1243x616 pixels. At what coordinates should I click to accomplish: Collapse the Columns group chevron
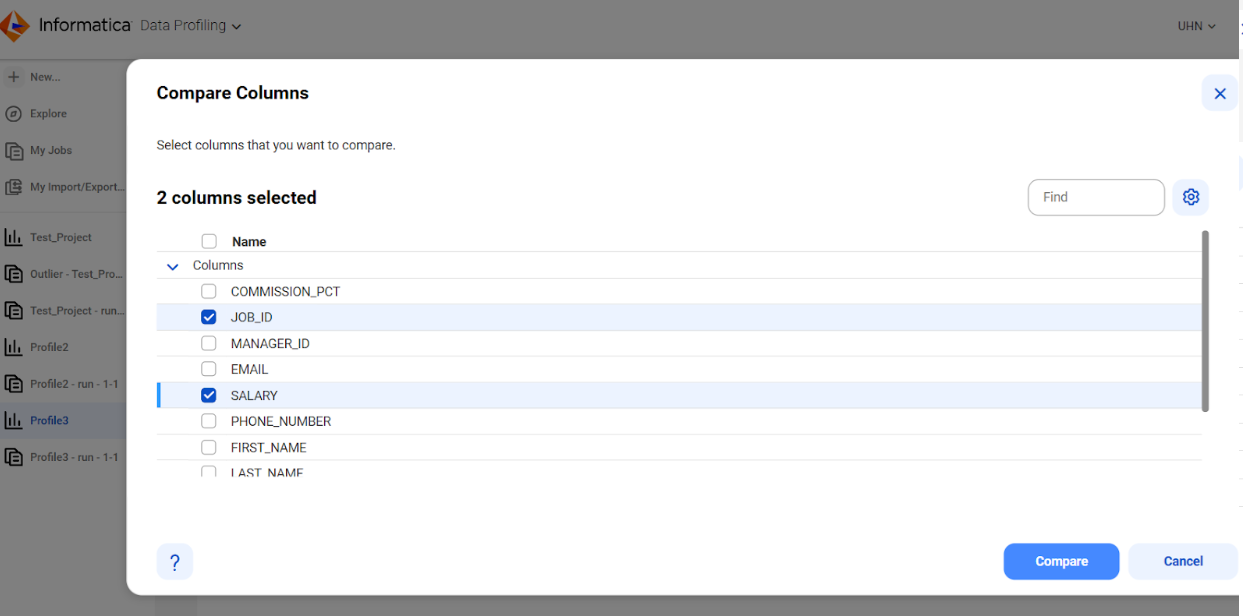click(171, 266)
